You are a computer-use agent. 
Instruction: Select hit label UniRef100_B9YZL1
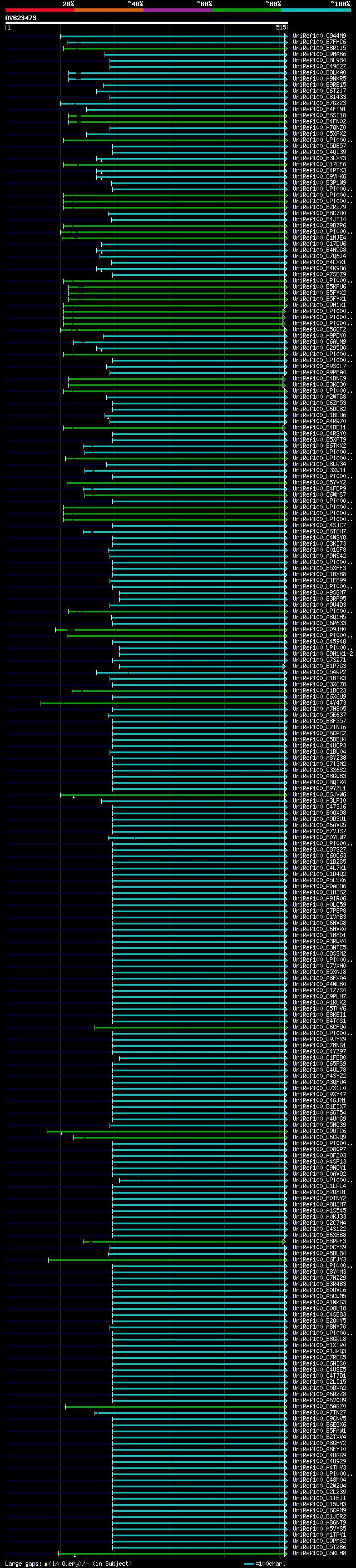(319, 788)
